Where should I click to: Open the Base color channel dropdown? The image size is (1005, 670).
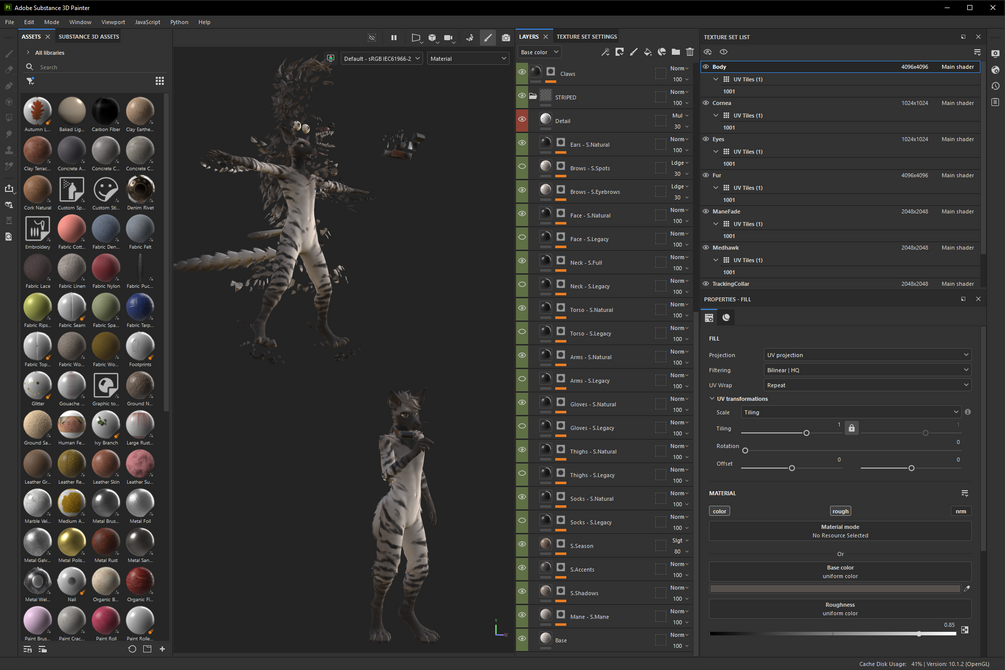(x=540, y=52)
